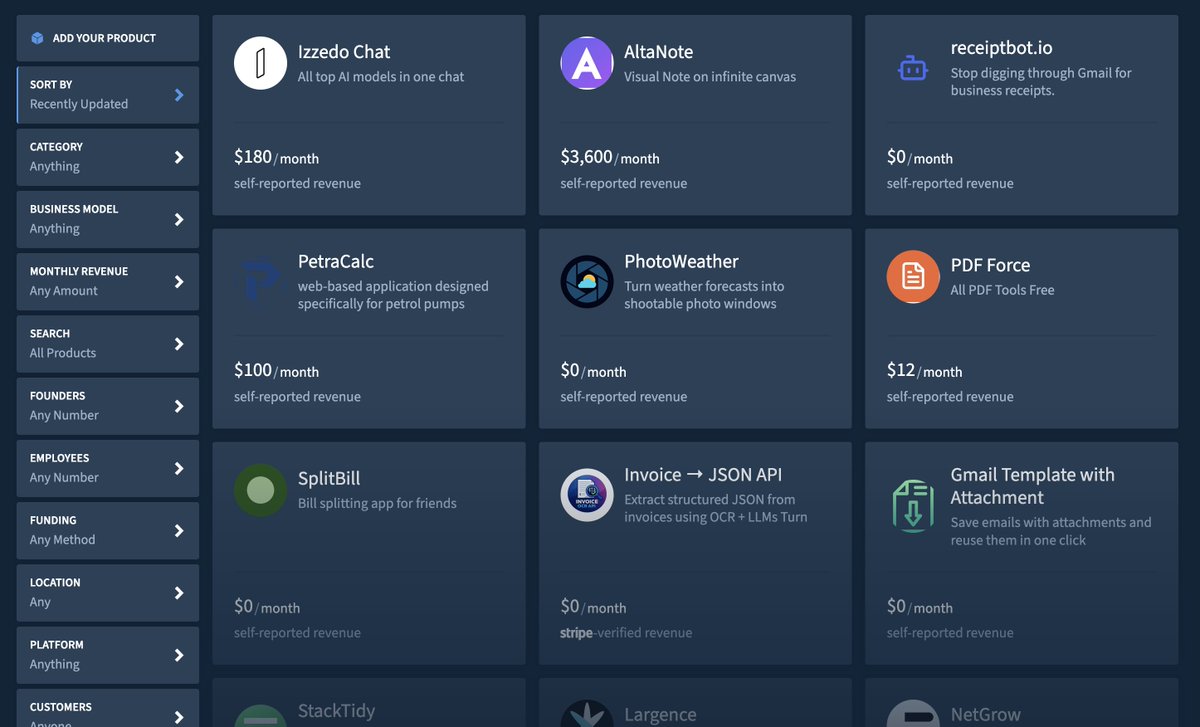Image resolution: width=1200 pixels, height=727 pixels.
Task: Click the Sort By label in sidebar
Action: tap(51, 85)
